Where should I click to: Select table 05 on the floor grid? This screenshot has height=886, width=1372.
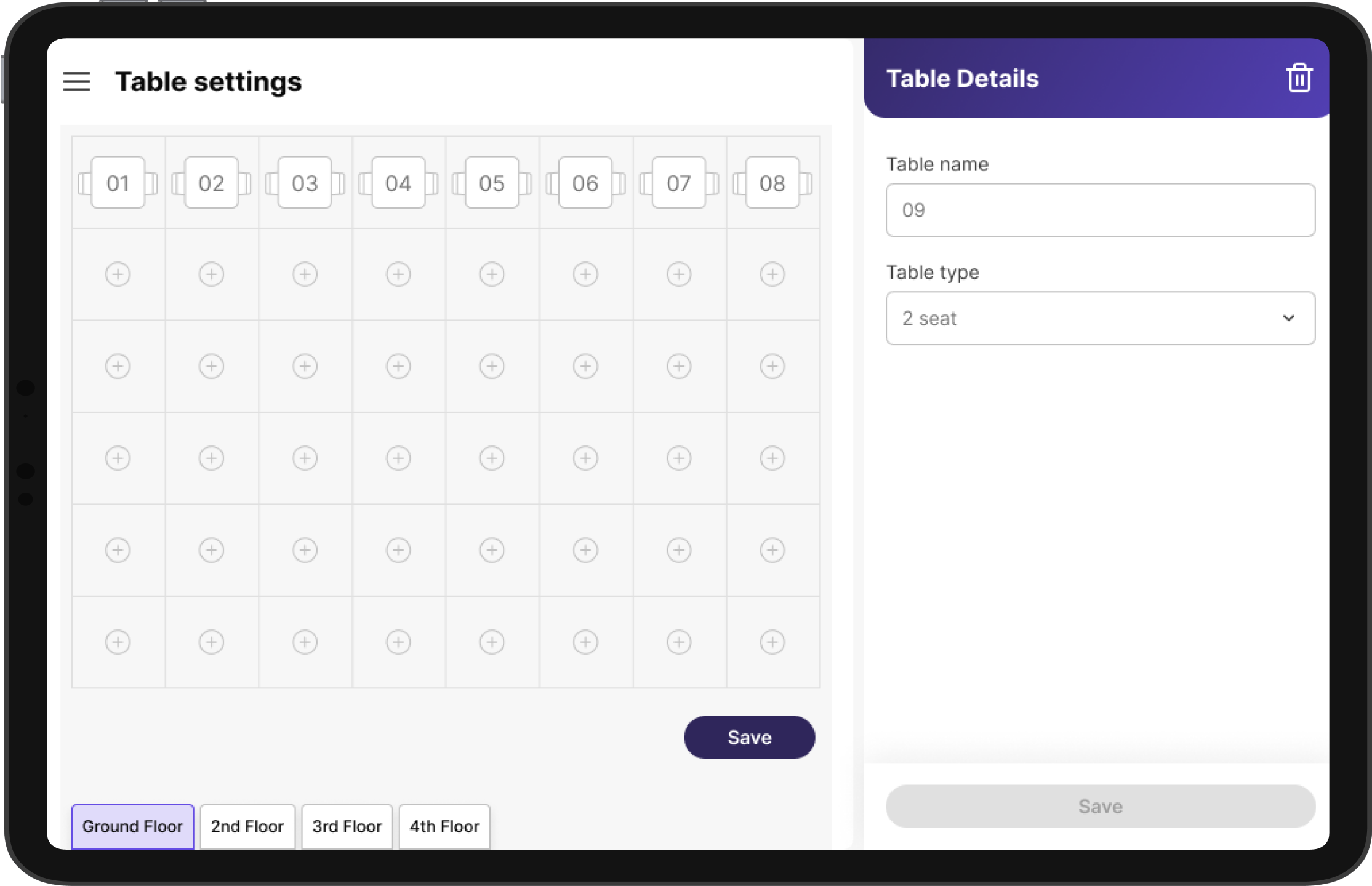click(x=491, y=183)
